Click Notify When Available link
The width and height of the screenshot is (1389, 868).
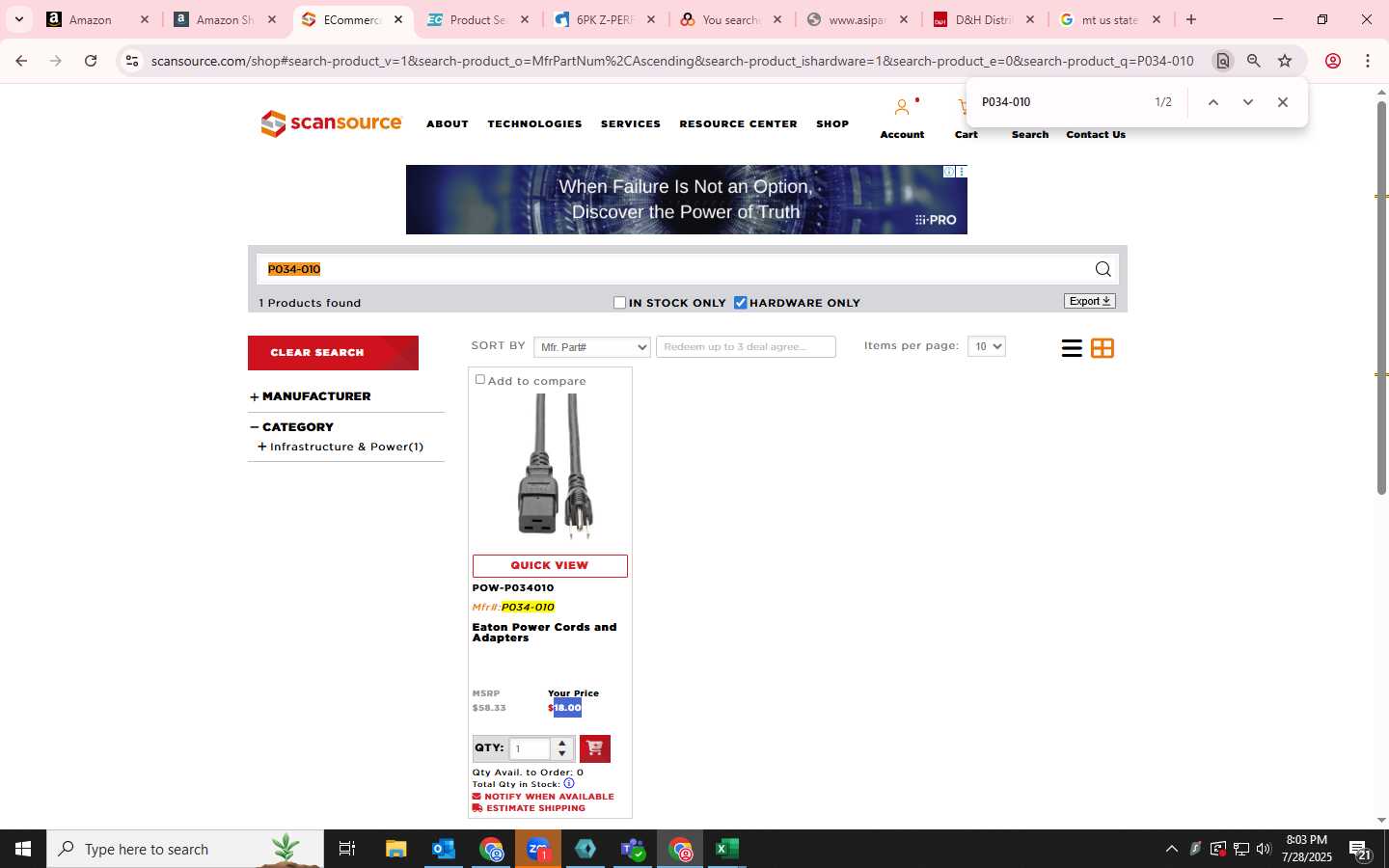pyautogui.click(x=543, y=797)
